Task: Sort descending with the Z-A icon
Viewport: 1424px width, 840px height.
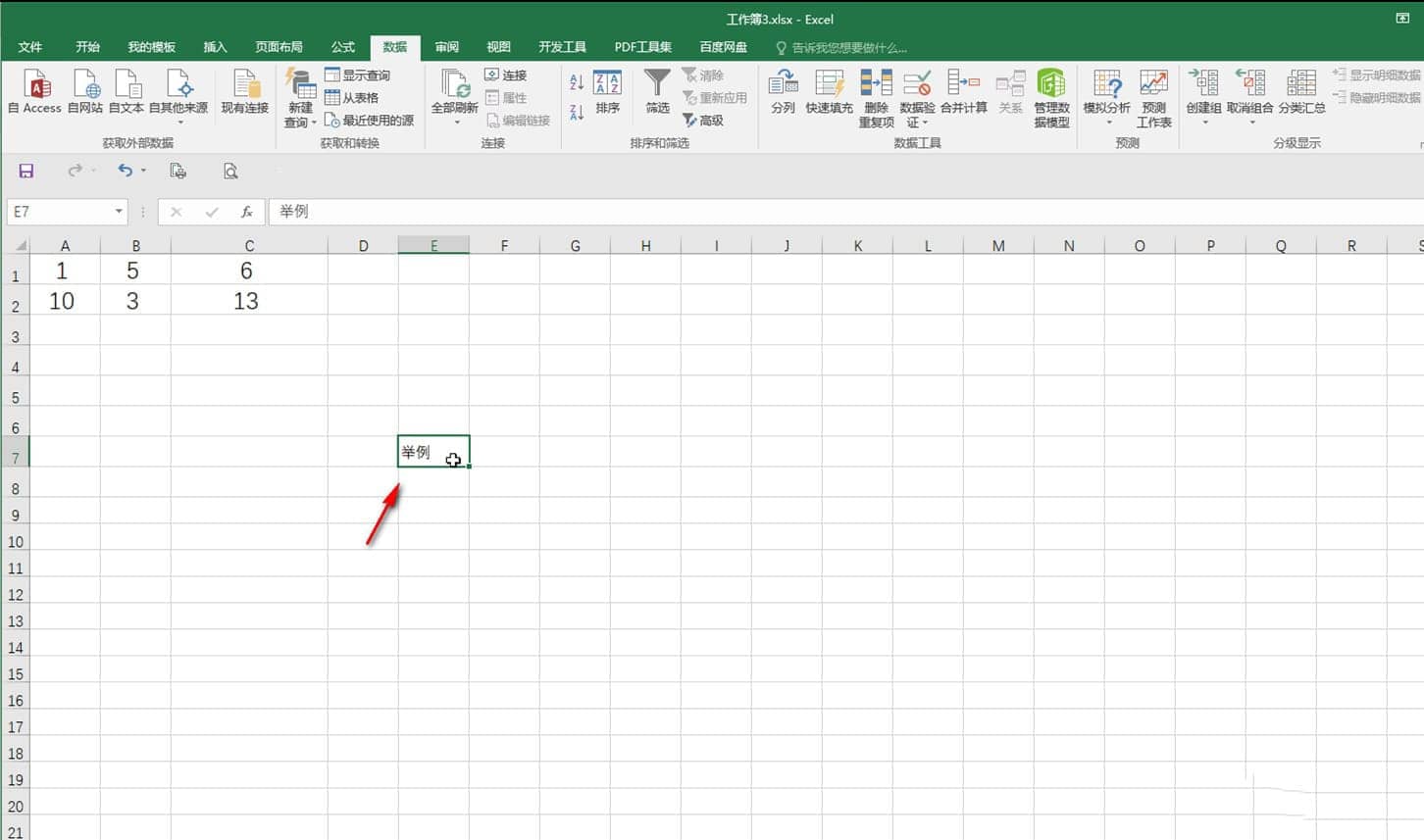Action: coord(577,112)
